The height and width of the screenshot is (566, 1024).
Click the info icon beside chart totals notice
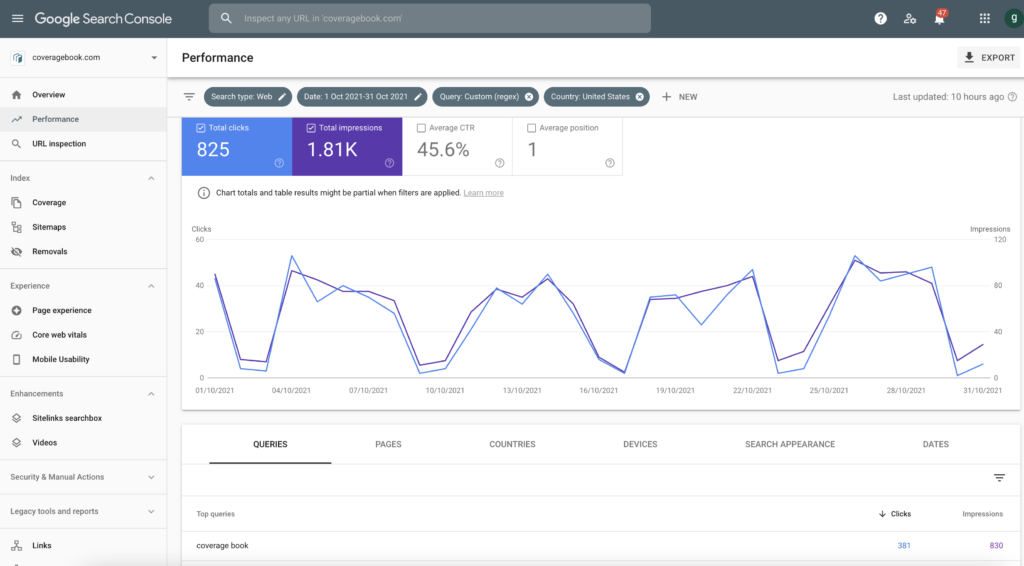(x=204, y=193)
